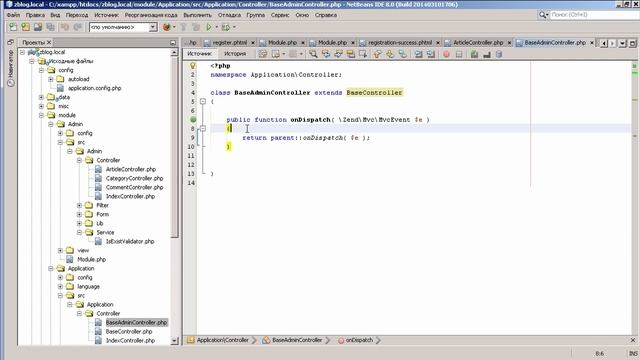Click Last Edit icon in editor toolbar
Image resolution: width=640 pixels, height=360 pixels.
point(262,54)
